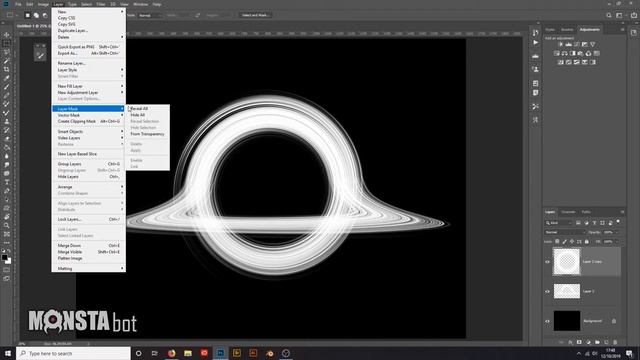The image size is (640, 360).
Task: Select the Horizontal Type tool
Action: coord(7,182)
